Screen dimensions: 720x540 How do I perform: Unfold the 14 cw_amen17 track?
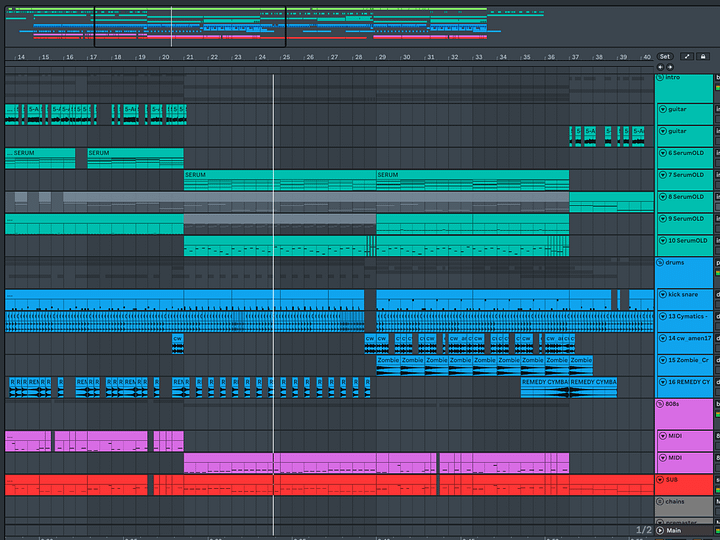click(663, 338)
